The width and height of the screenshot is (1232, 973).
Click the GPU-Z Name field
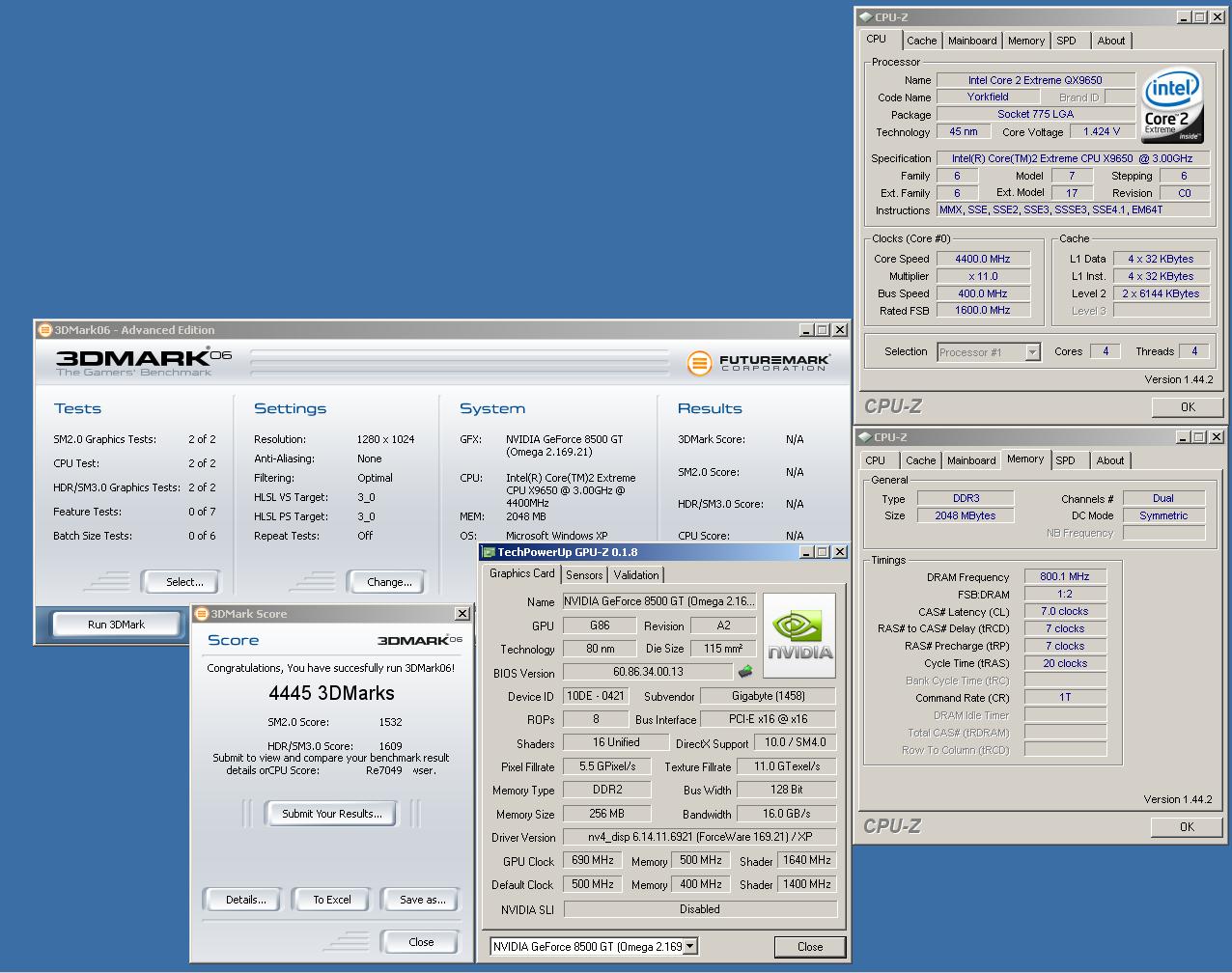click(x=659, y=601)
